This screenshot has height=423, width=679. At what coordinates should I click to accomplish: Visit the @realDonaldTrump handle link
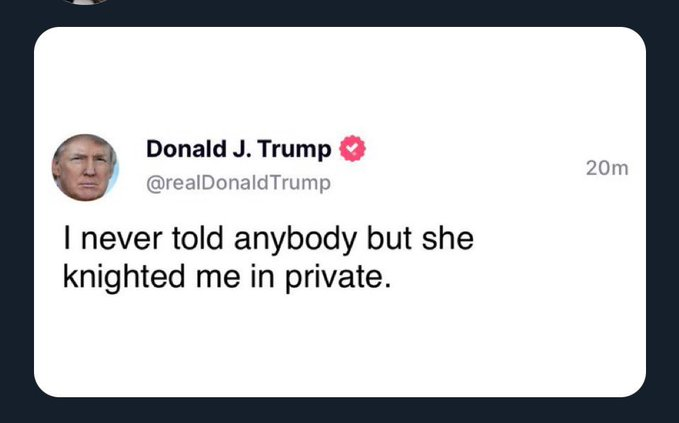tap(239, 183)
